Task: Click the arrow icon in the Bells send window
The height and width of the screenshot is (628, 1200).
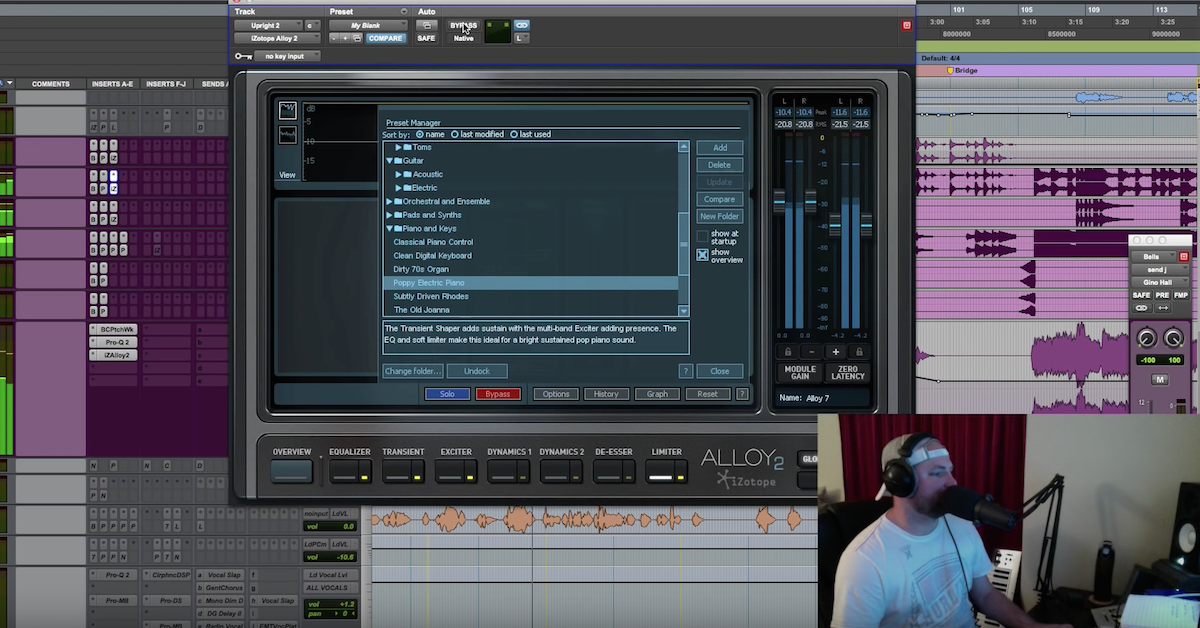Action: pos(1164,309)
